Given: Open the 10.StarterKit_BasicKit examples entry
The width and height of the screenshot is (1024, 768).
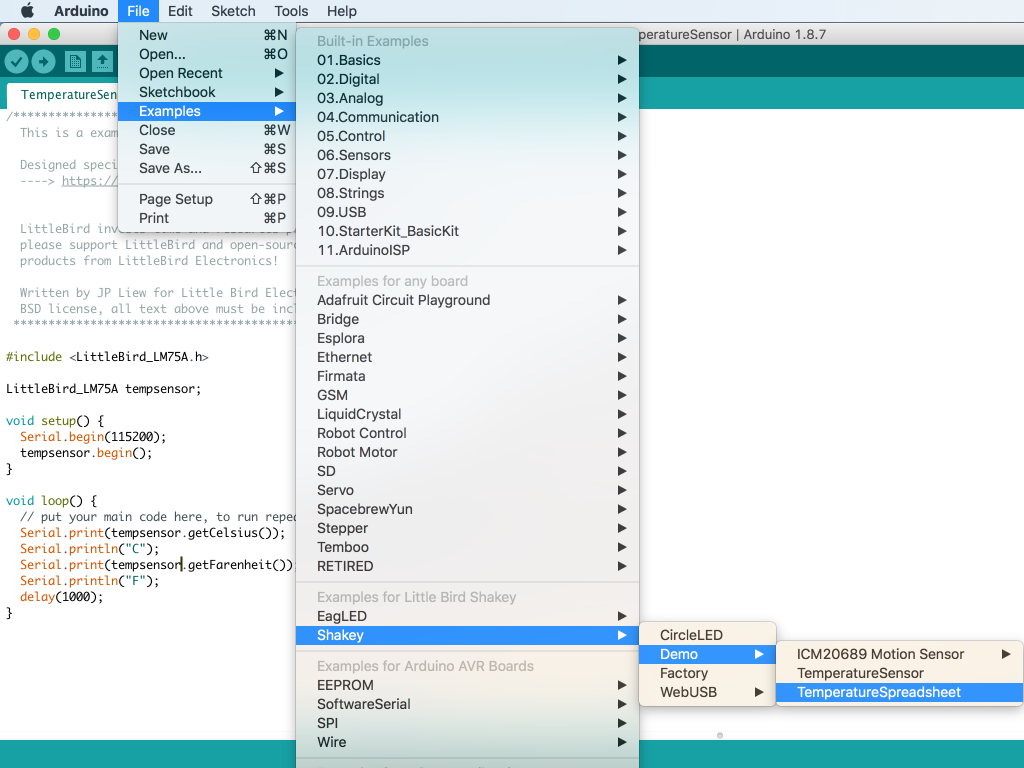Looking at the screenshot, I should pyautogui.click(x=468, y=231).
